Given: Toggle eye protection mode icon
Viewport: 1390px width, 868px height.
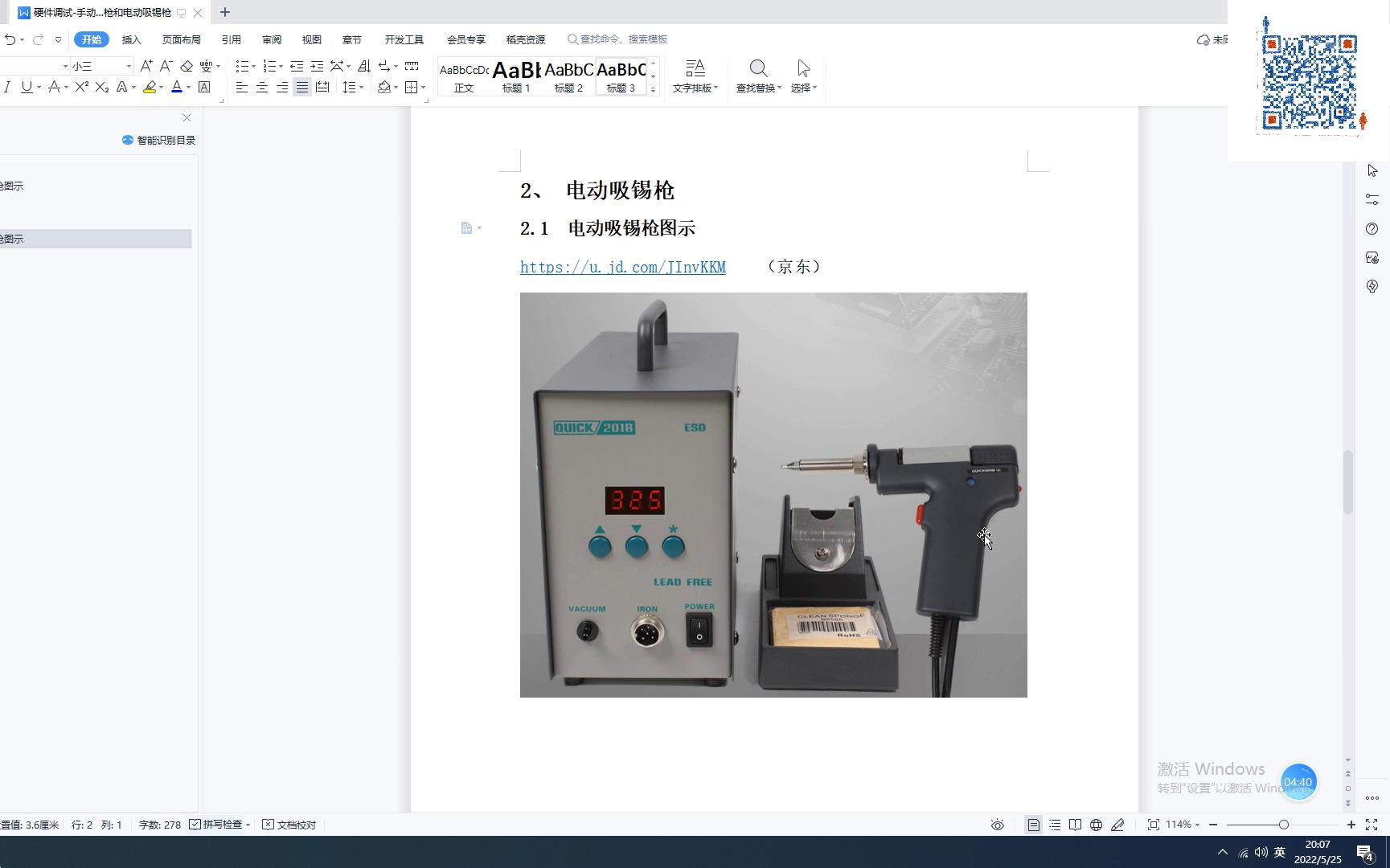Looking at the screenshot, I should (997, 825).
